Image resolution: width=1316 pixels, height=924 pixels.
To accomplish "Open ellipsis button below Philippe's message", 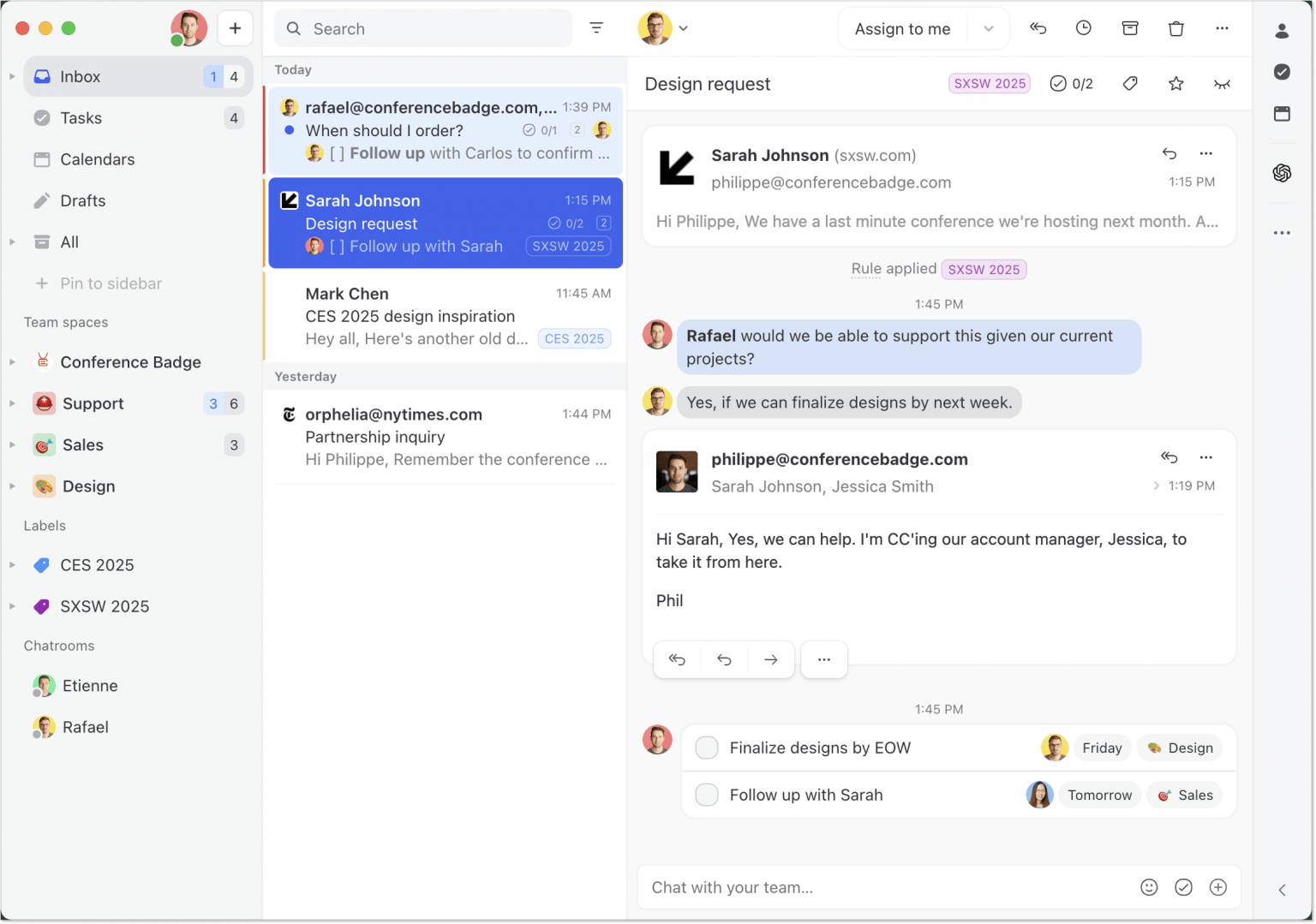I will [x=824, y=659].
